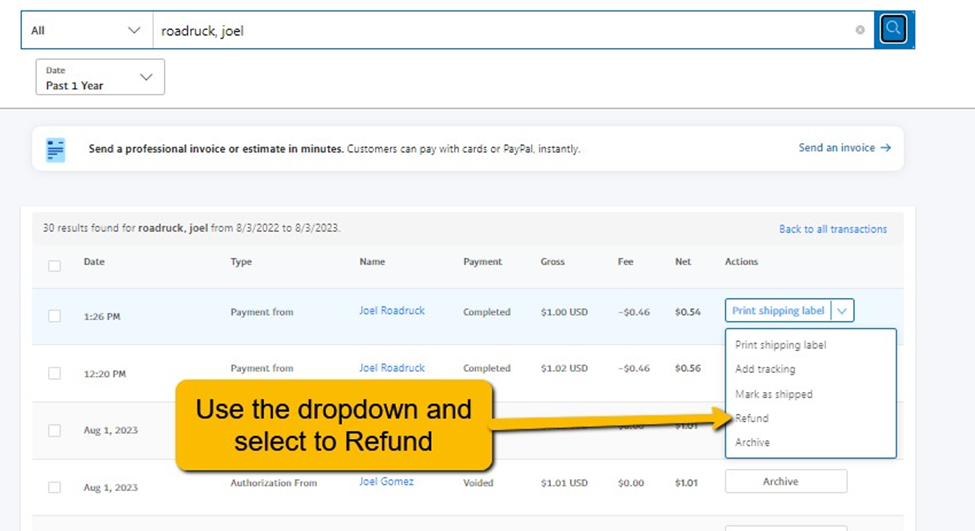975x531 pixels.
Task: Click the Date column header
Action: coord(94,262)
